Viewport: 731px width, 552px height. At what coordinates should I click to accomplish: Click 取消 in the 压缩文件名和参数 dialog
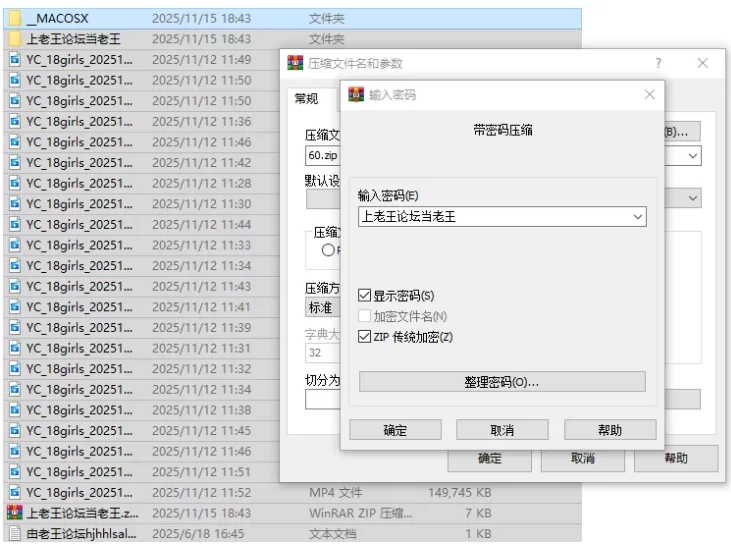pos(582,460)
